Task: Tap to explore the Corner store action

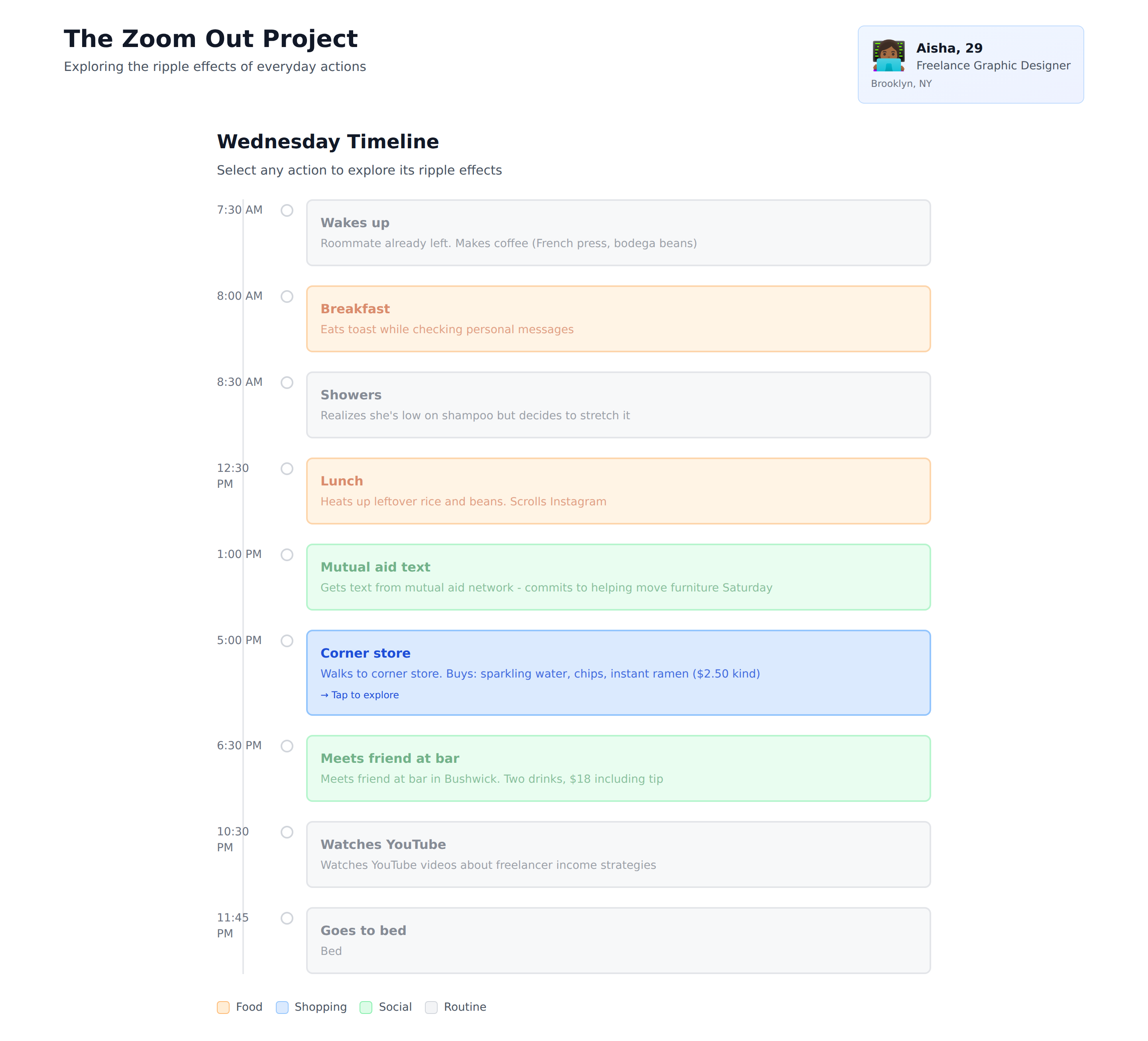Action: (x=359, y=695)
